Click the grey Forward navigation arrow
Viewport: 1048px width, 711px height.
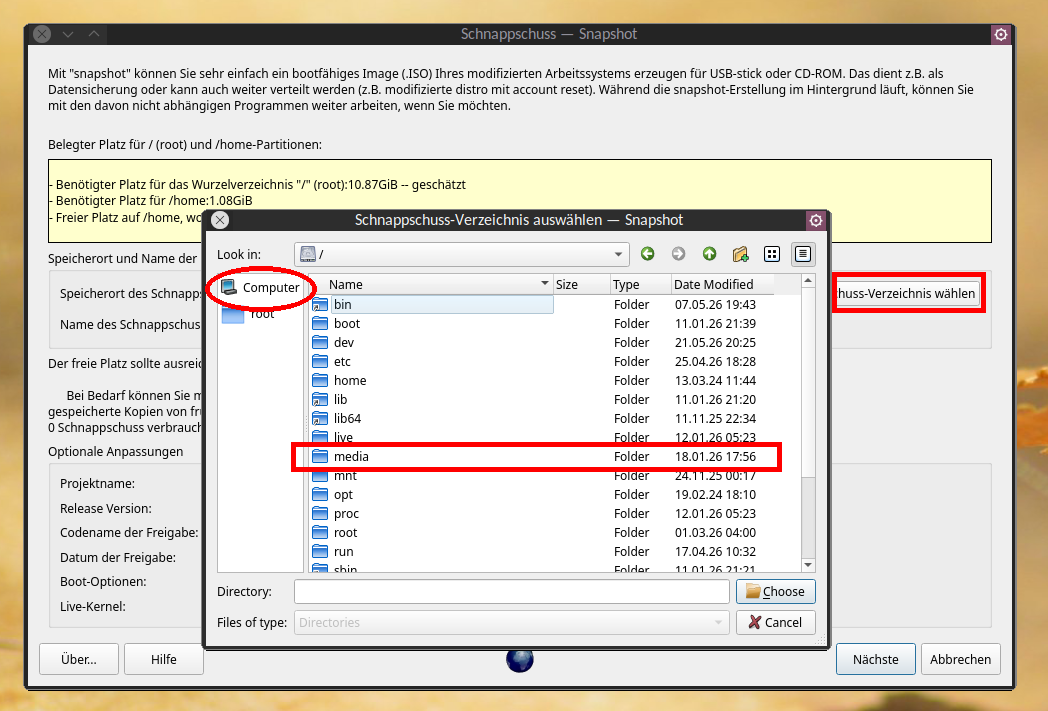pyautogui.click(x=678, y=254)
